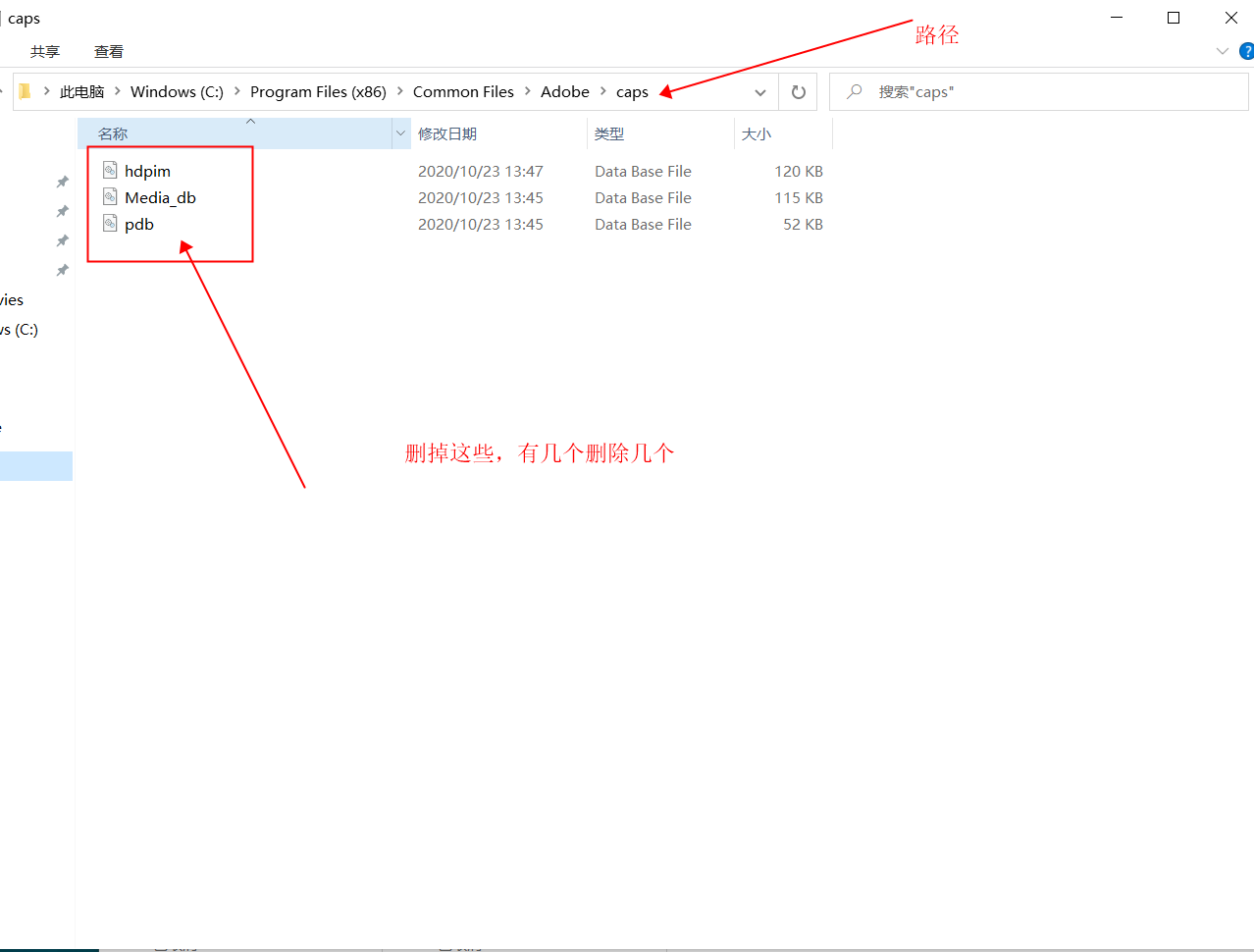Navigate to Program Files (x86) in breadcrumb
The width and height of the screenshot is (1254, 952).
pyautogui.click(x=318, y=91)
